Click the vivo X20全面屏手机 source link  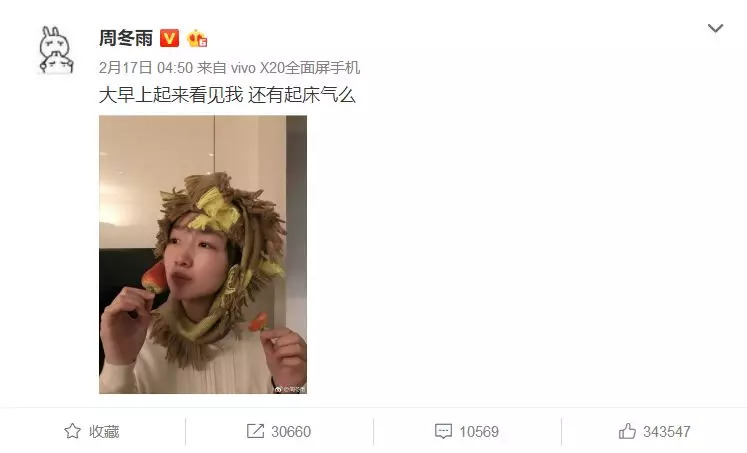(x=295, y=68)
